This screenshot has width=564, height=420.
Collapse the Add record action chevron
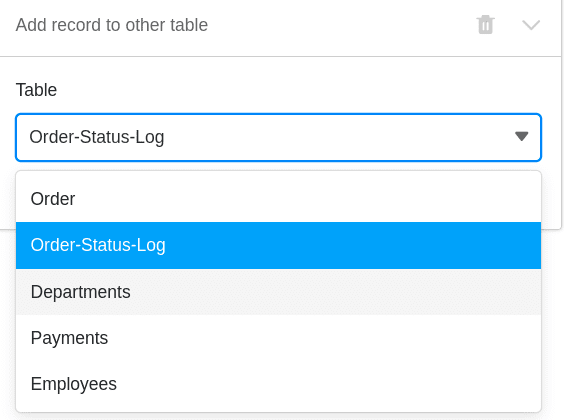(531, 25)
